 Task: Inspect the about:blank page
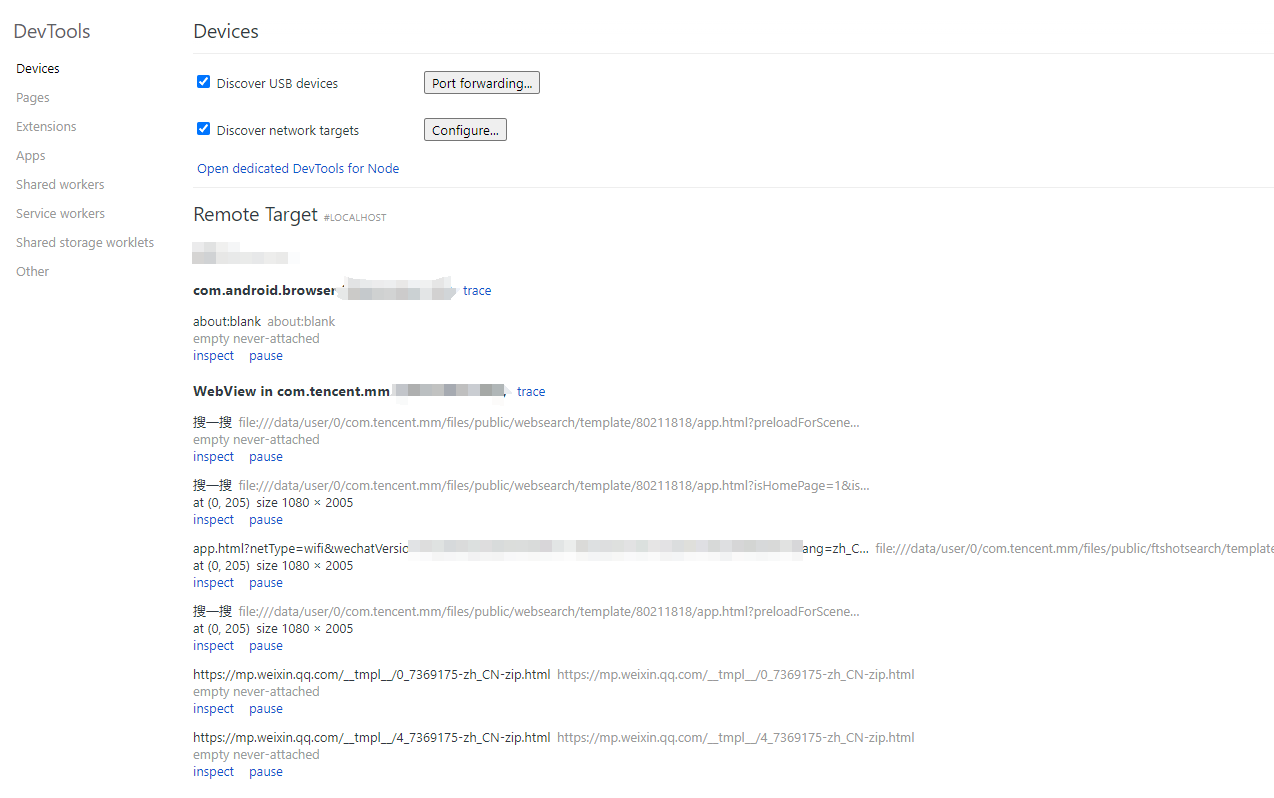[x=213, y=356]
